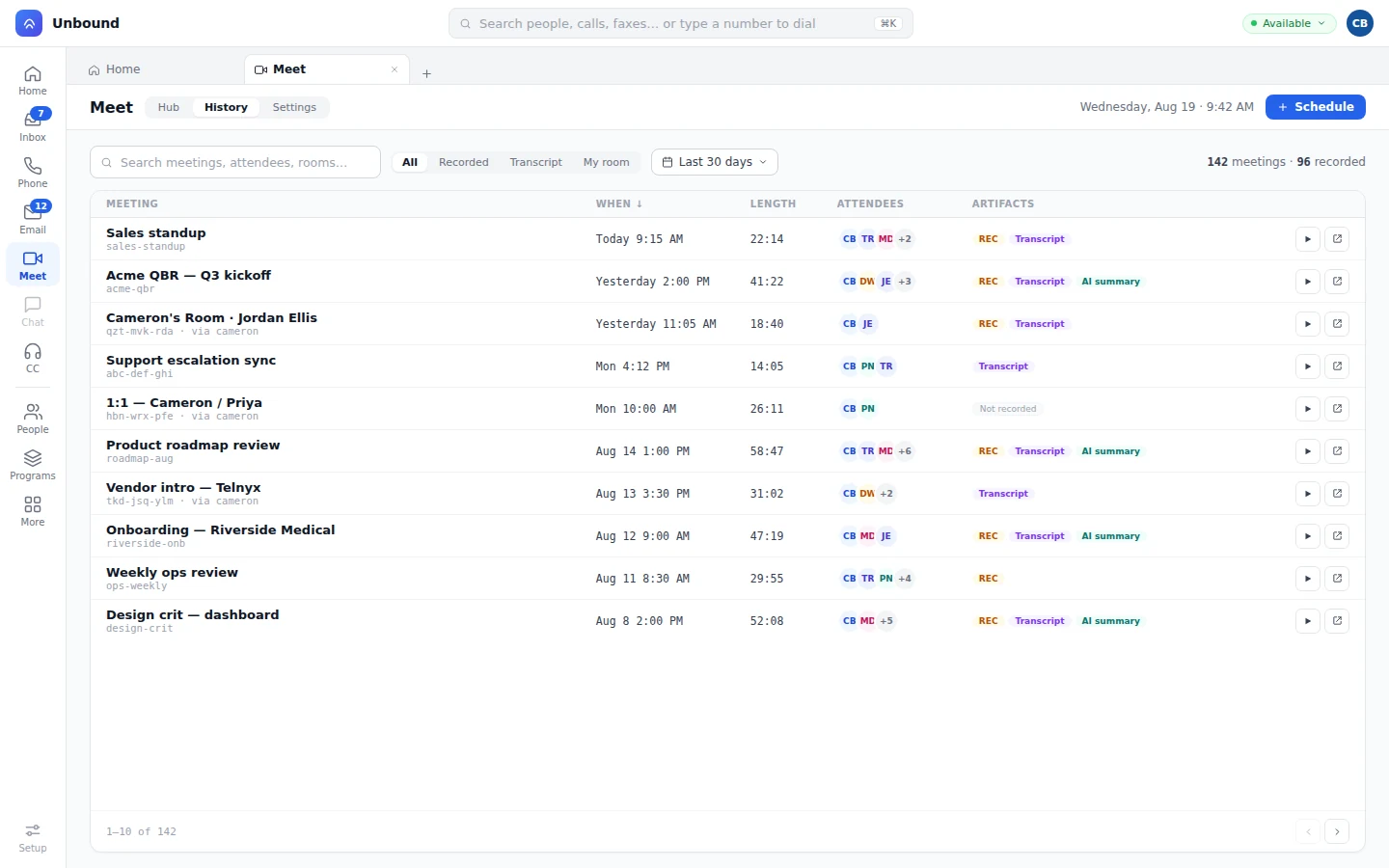The height and width of the screenshot is (868, 1389).
Task: Open AI summary for Onboarding — Riverside Medical
Action: tap(1110, 536)
